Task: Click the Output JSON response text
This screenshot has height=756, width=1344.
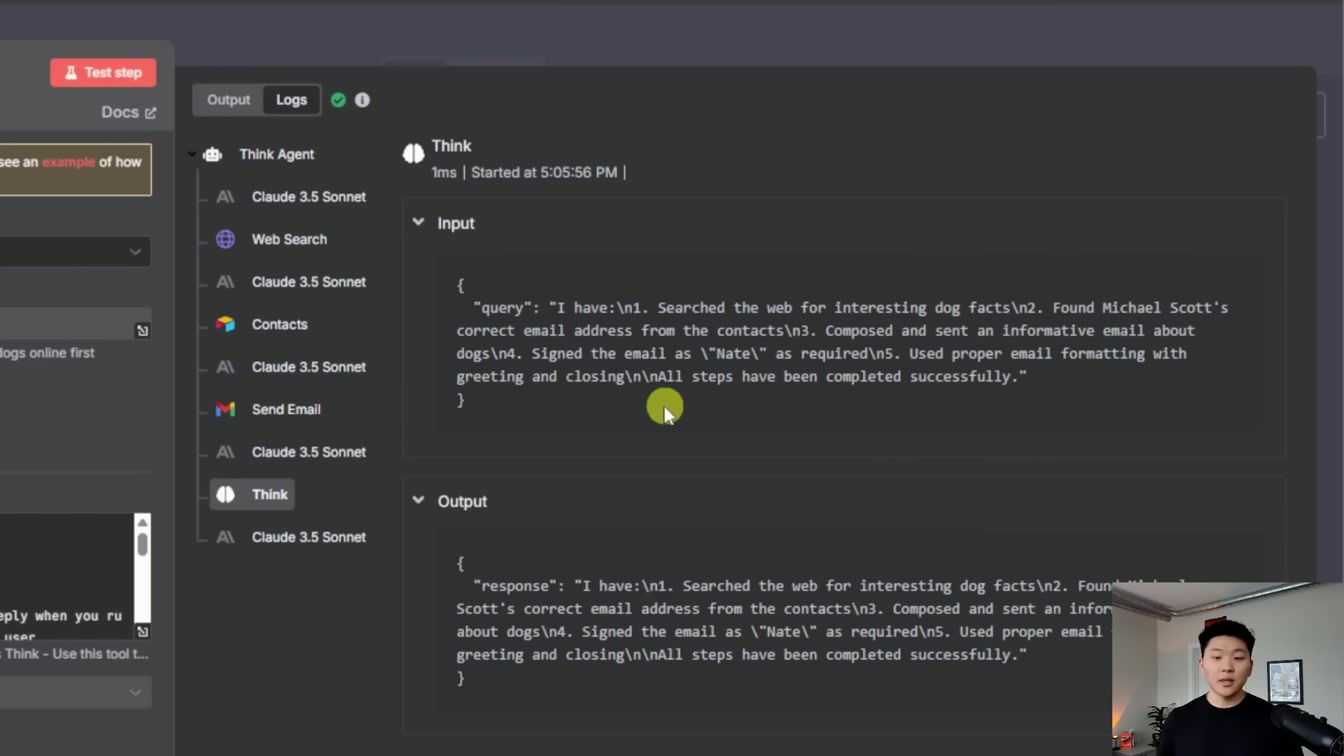Action: tap(820, 620)
